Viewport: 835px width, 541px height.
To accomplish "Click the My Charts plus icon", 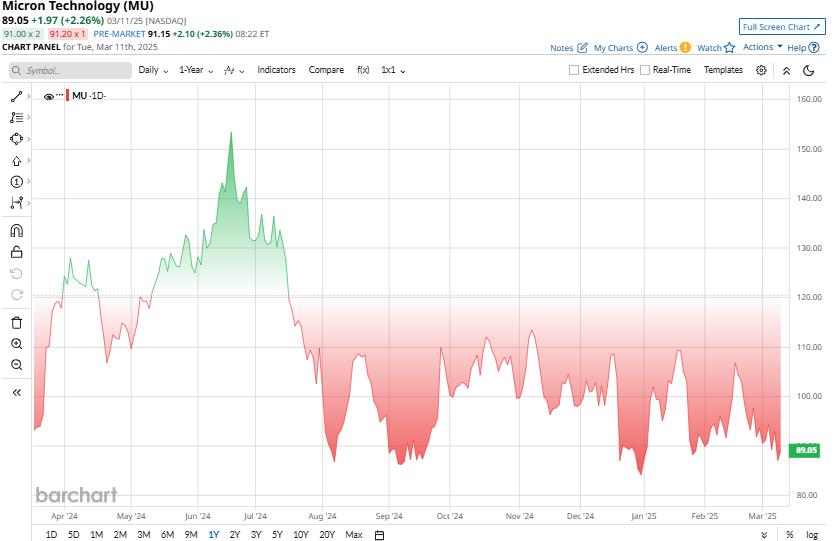I will (642, 47).
